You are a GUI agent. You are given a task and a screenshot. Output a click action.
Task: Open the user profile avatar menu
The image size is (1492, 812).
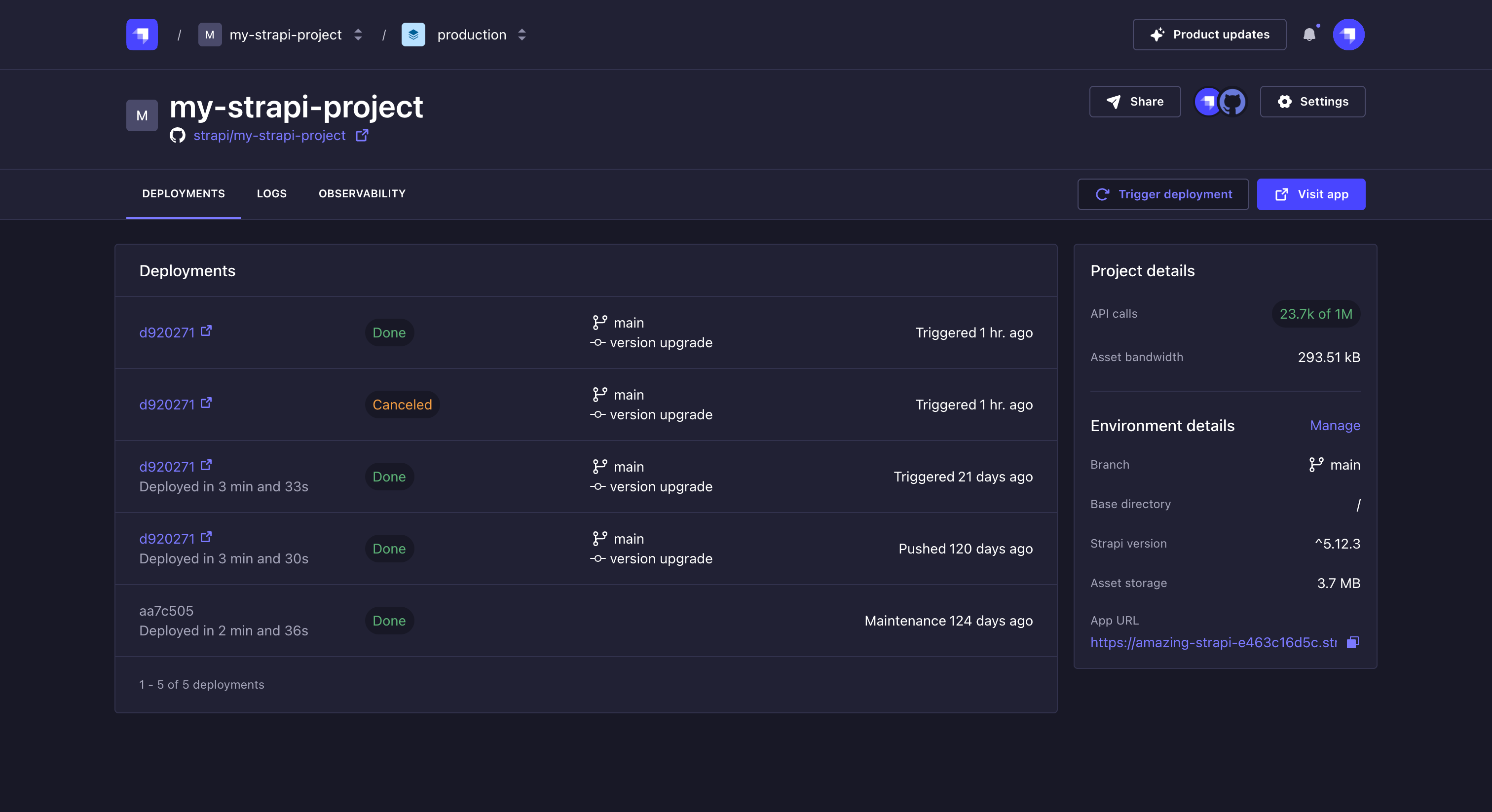click(x=1348, y=35)
